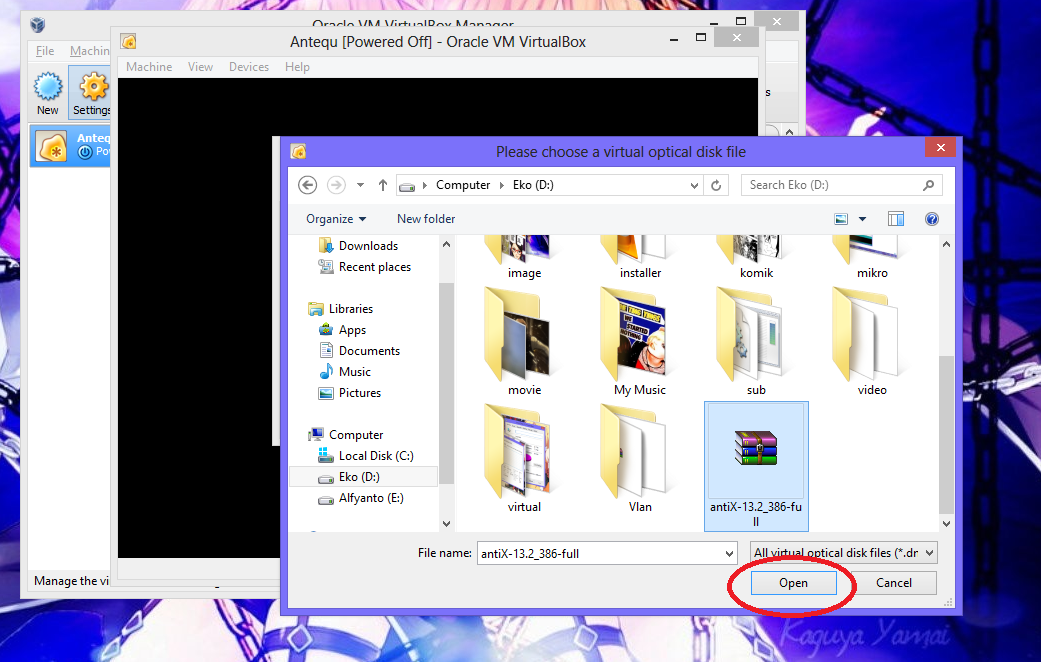Open the My Music folder
Viewport: 1041px width, 662px height.
point(640,342)
